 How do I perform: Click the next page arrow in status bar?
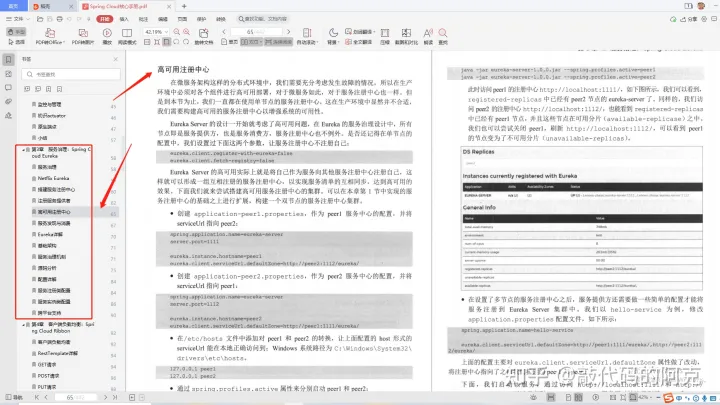(105, 397)
